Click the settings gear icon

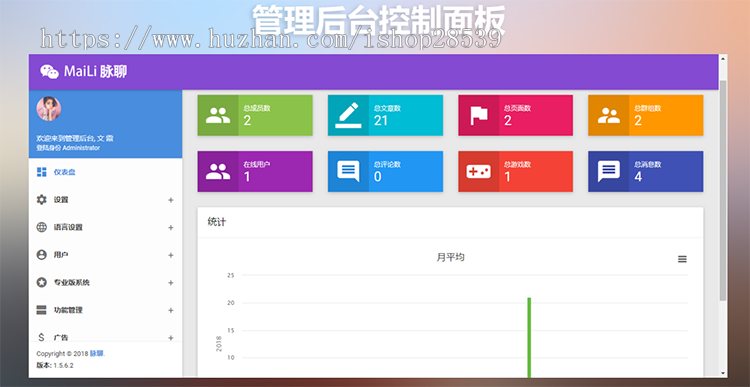coord(42,199)
